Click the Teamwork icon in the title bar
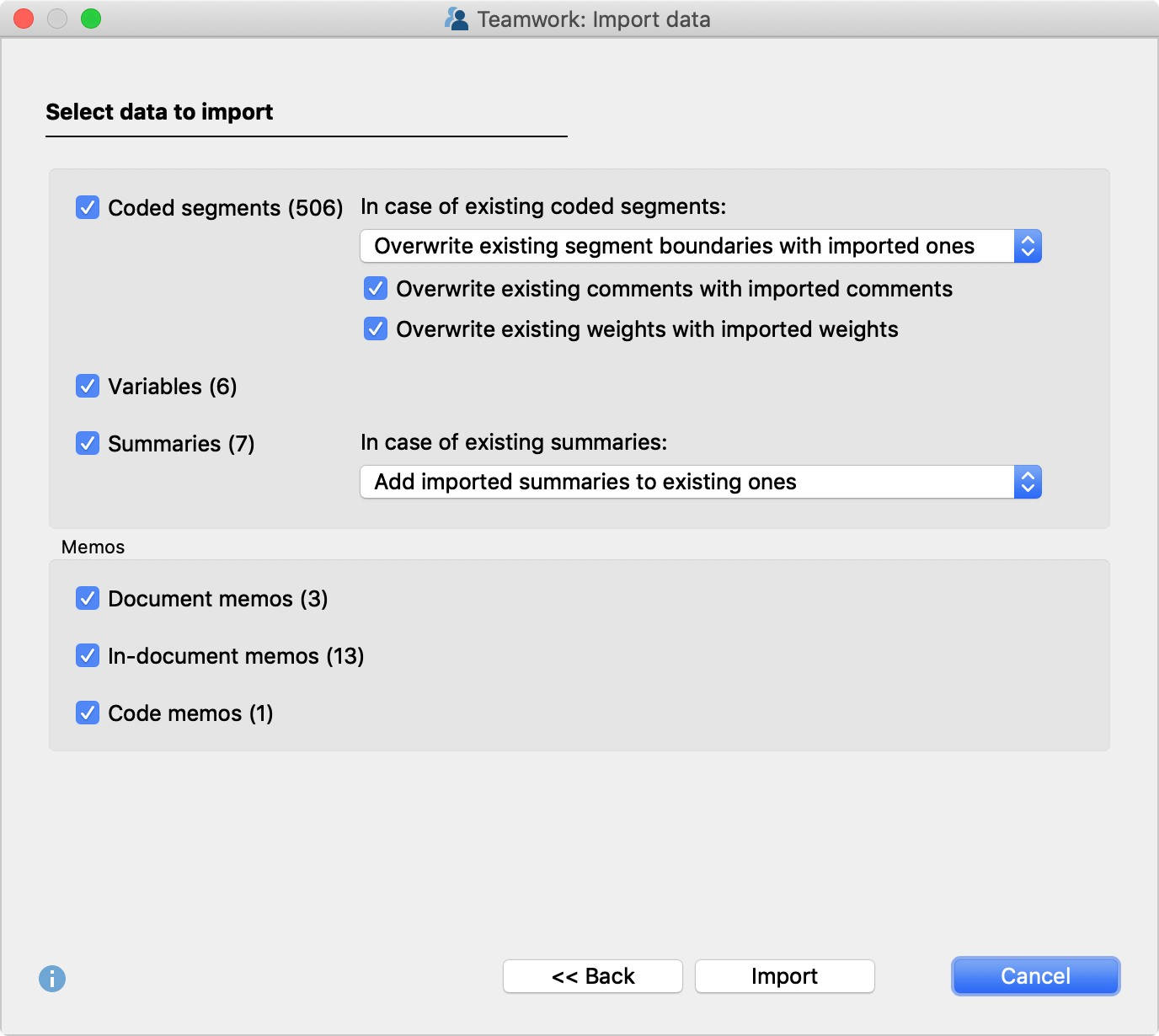Screen dimensions: 1159x1036 [x=456, y=19]
